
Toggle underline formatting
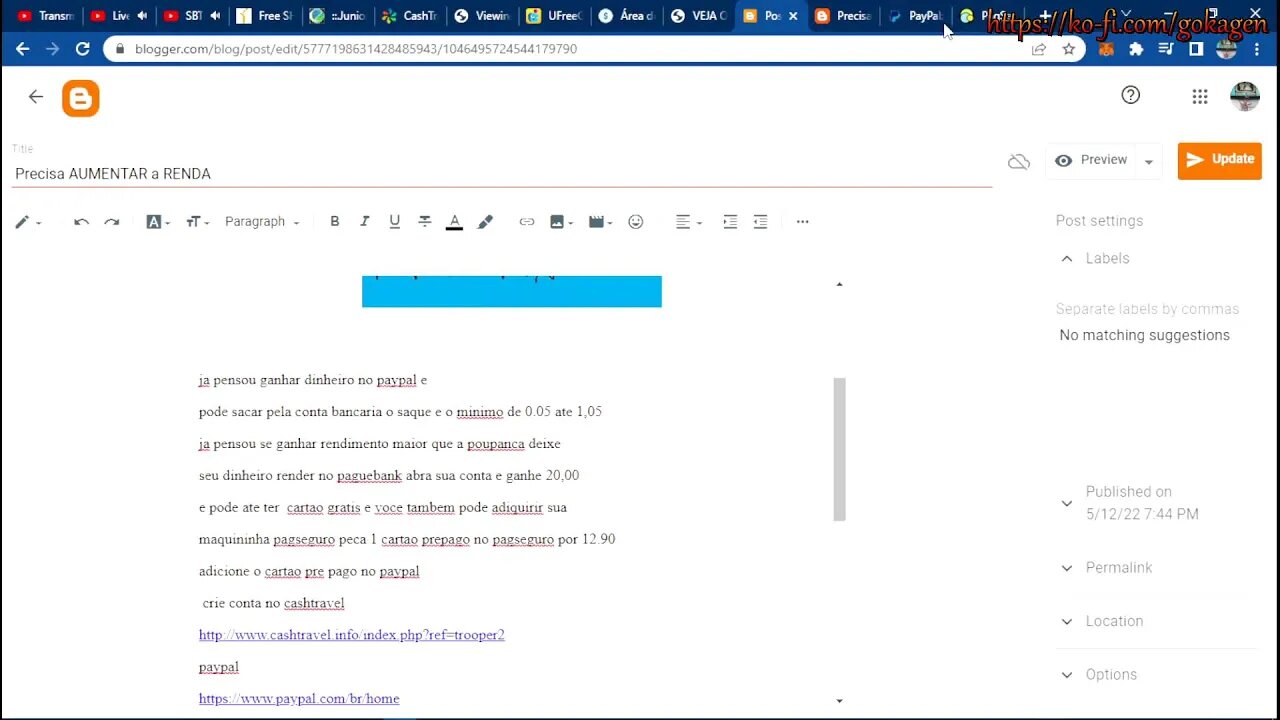click(x=395, y=222)
